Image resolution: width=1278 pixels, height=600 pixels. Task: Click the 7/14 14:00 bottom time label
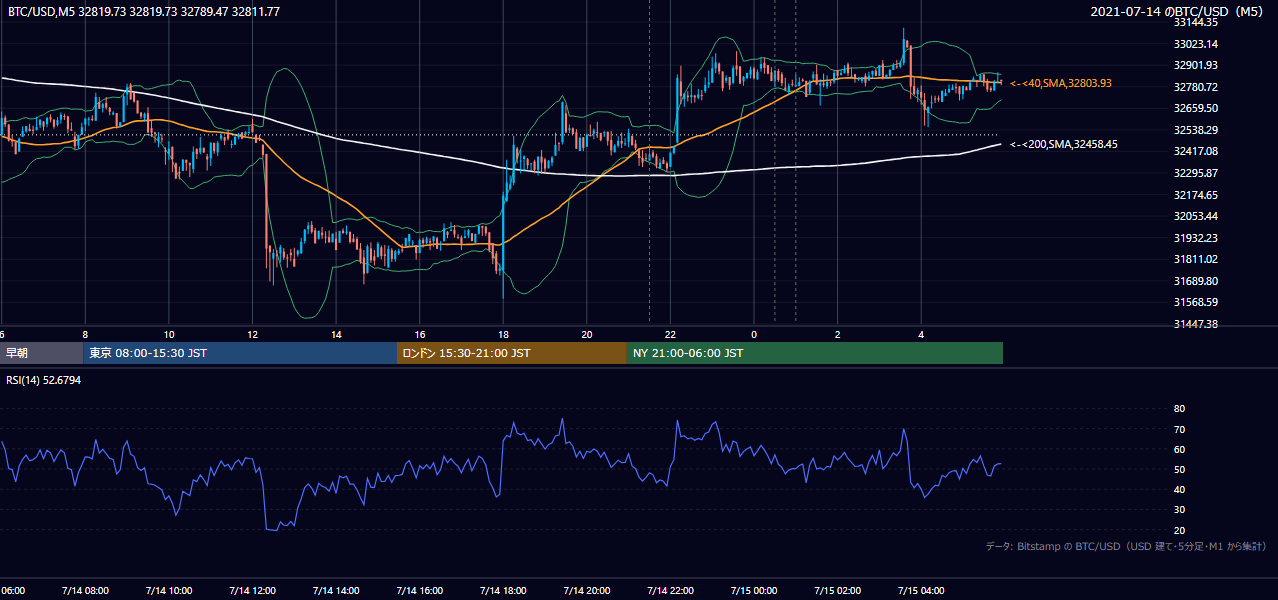[336, 591]
